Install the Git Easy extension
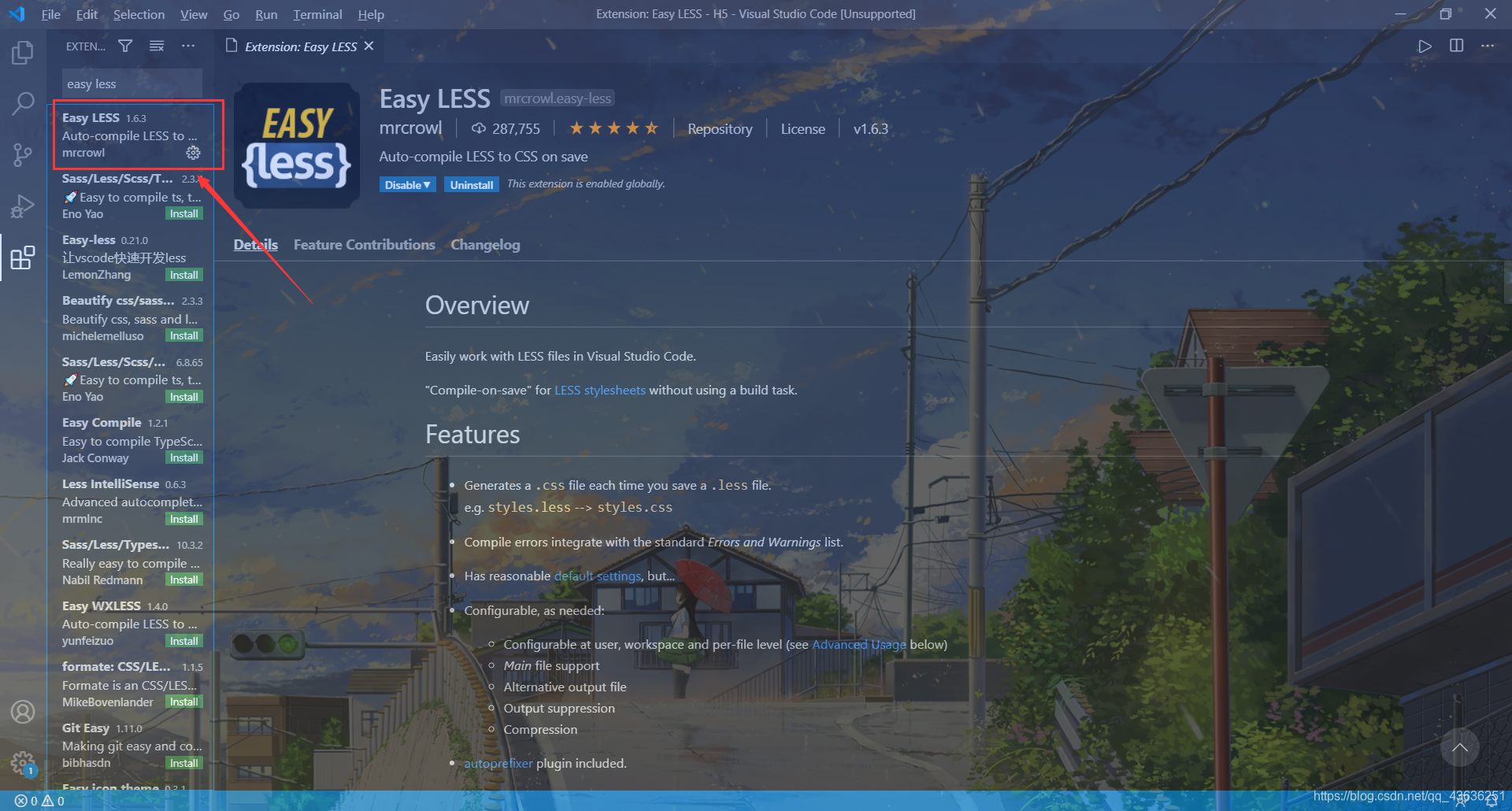This screenshot has height=811, width=1512. pyautogui.click(x=184, y=763)
